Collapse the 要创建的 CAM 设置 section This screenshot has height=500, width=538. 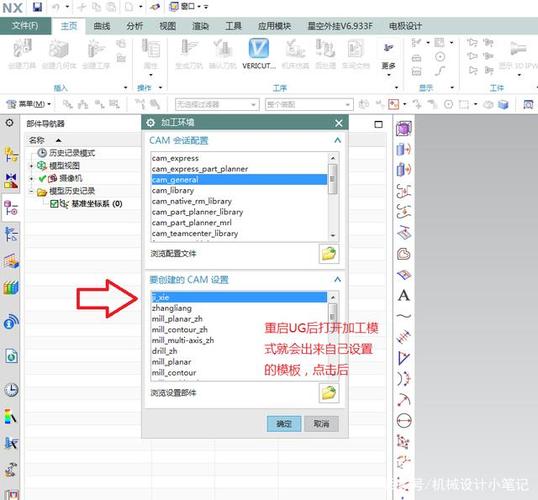(x=337, y=279)
